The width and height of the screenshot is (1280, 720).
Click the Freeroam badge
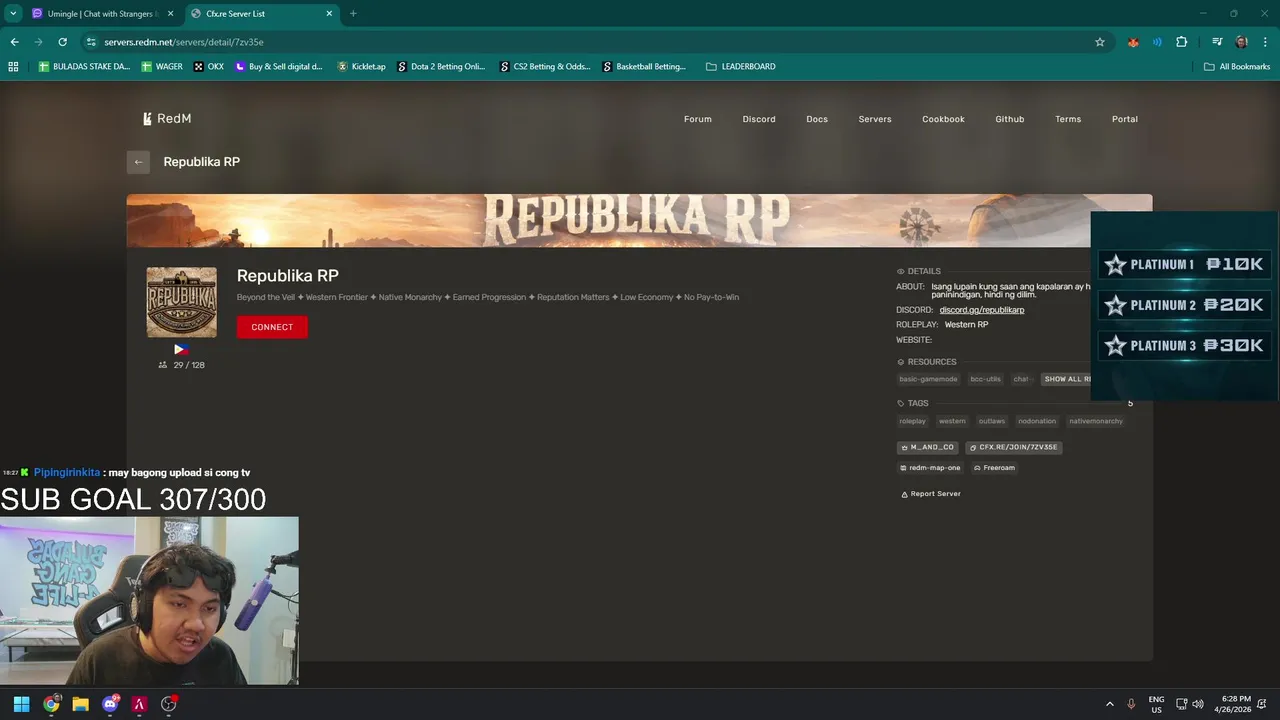tap(994, 468)
